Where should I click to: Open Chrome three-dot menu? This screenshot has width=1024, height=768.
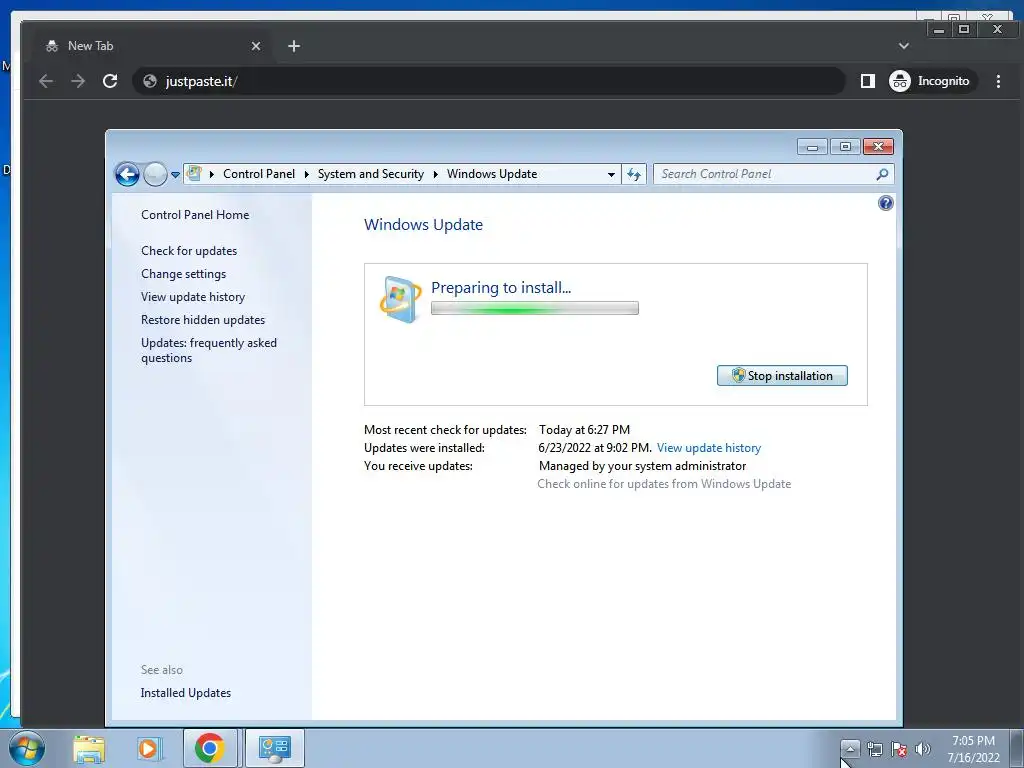(999, 81)
